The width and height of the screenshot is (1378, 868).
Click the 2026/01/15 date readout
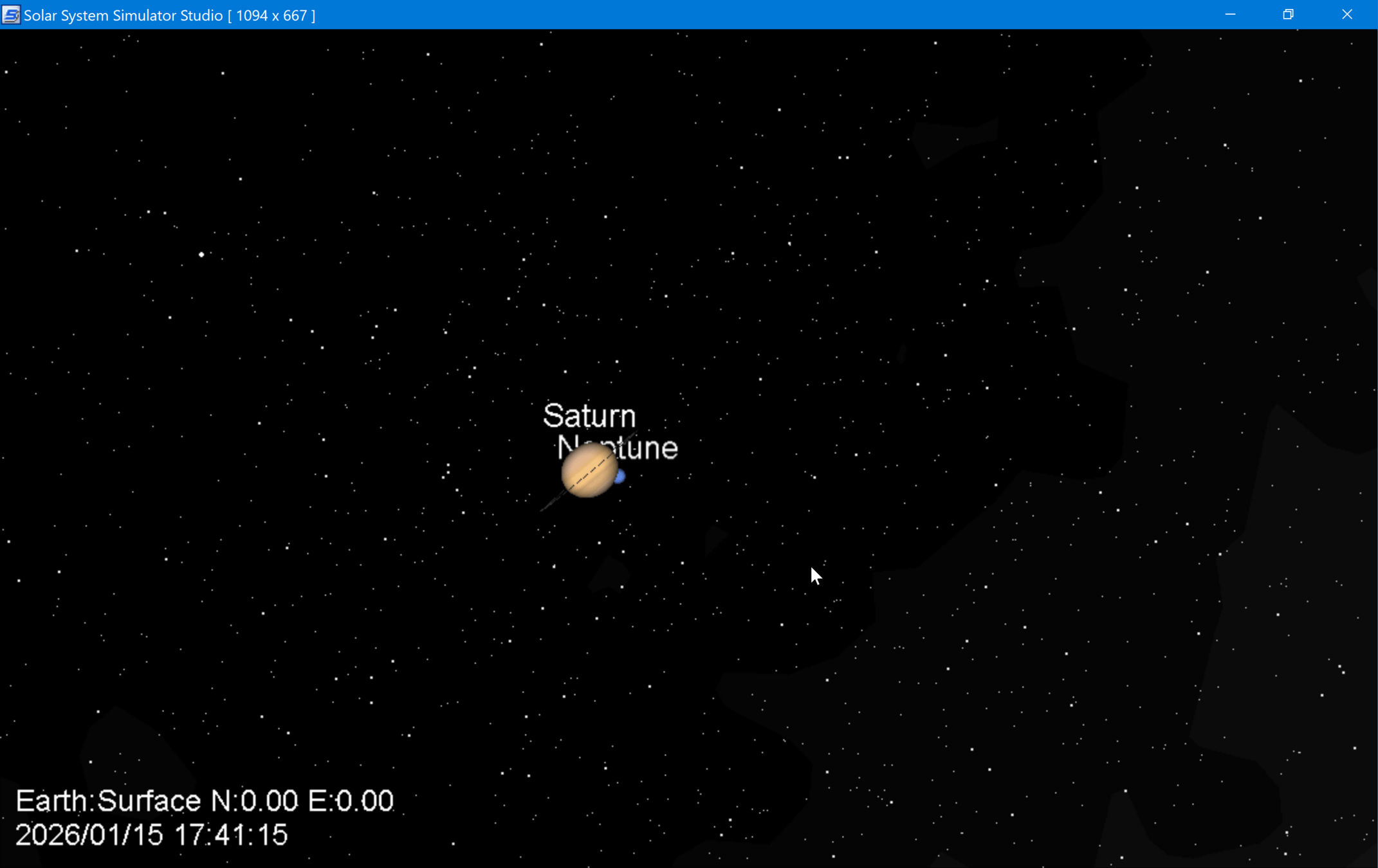89,835
